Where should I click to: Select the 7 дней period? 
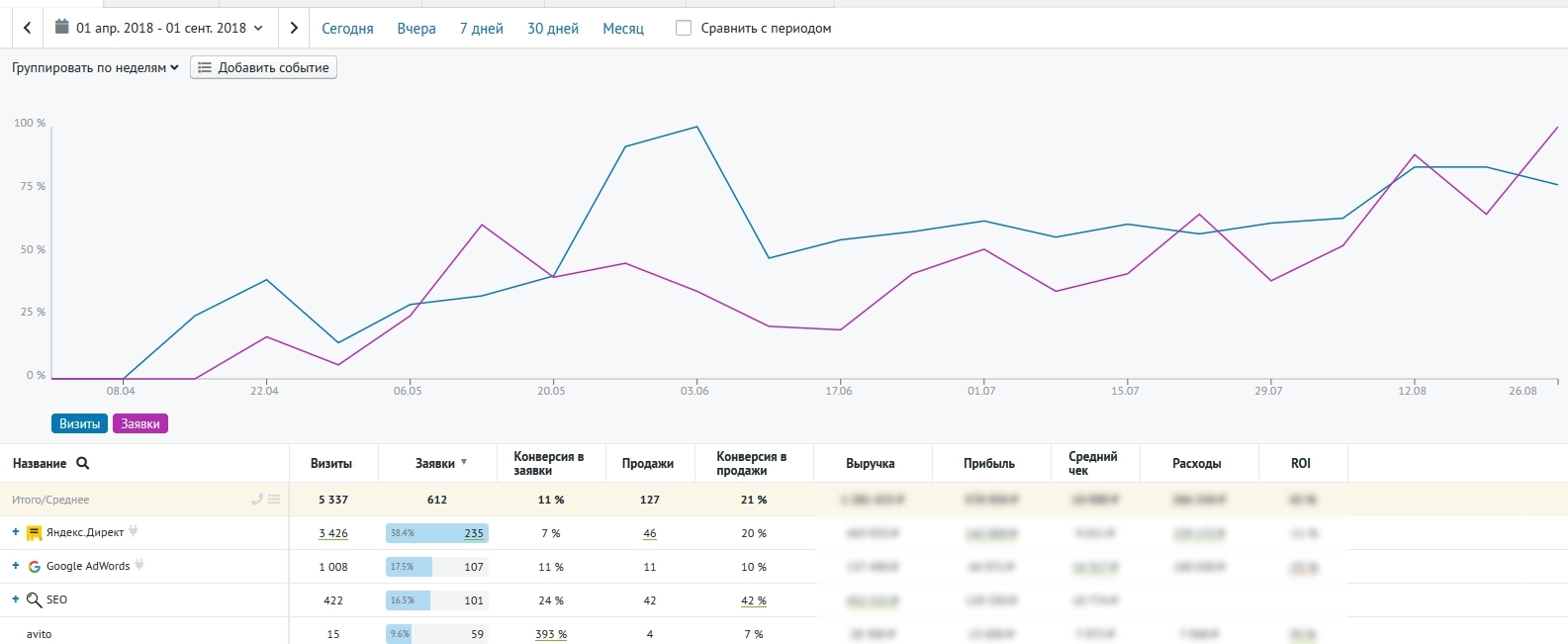481,29
